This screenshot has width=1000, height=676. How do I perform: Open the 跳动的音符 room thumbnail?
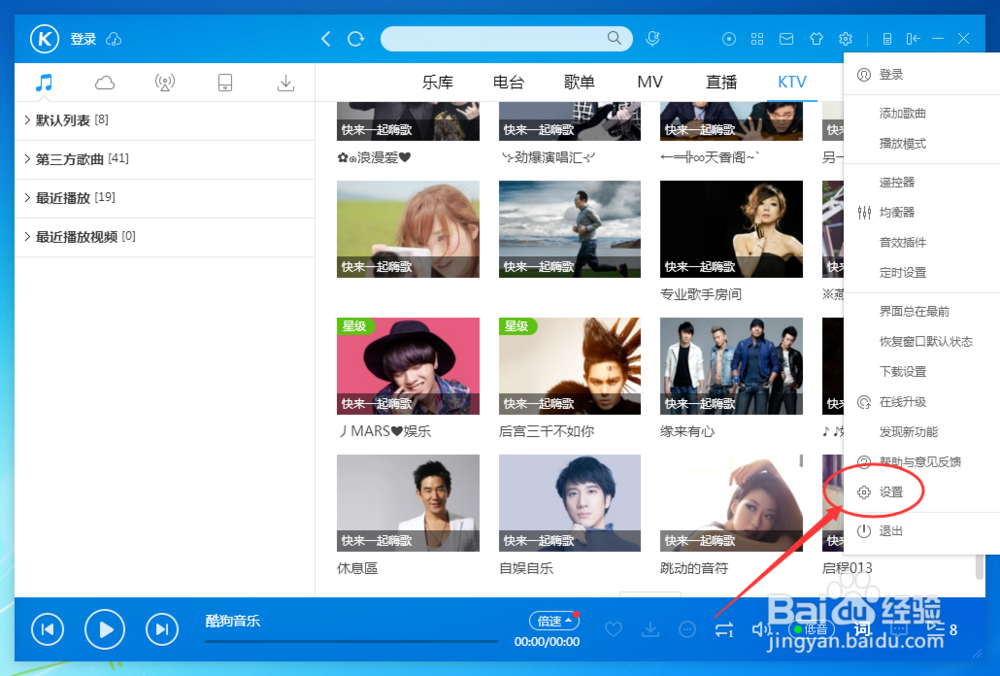(x=732, y=503)
